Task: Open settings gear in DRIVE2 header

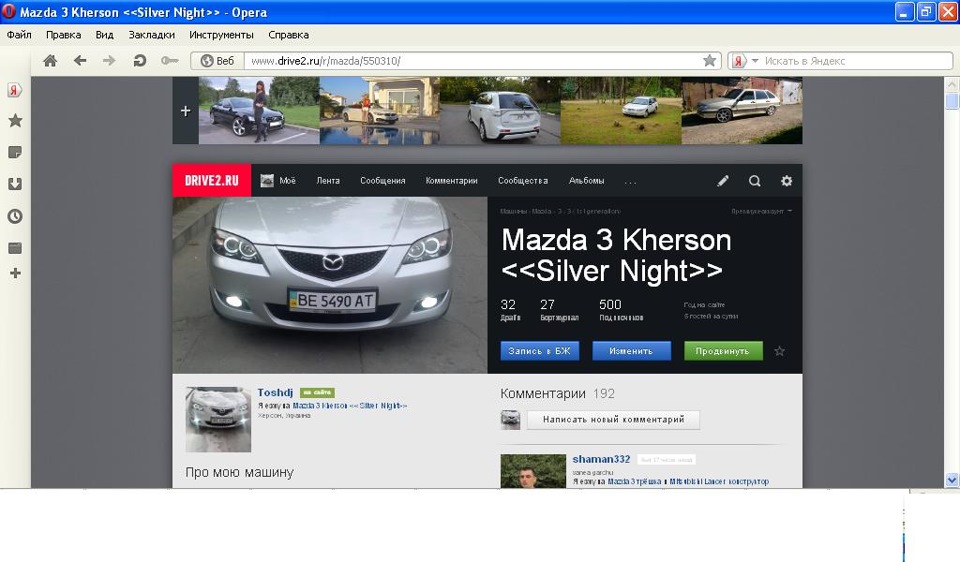Action: 787,181
